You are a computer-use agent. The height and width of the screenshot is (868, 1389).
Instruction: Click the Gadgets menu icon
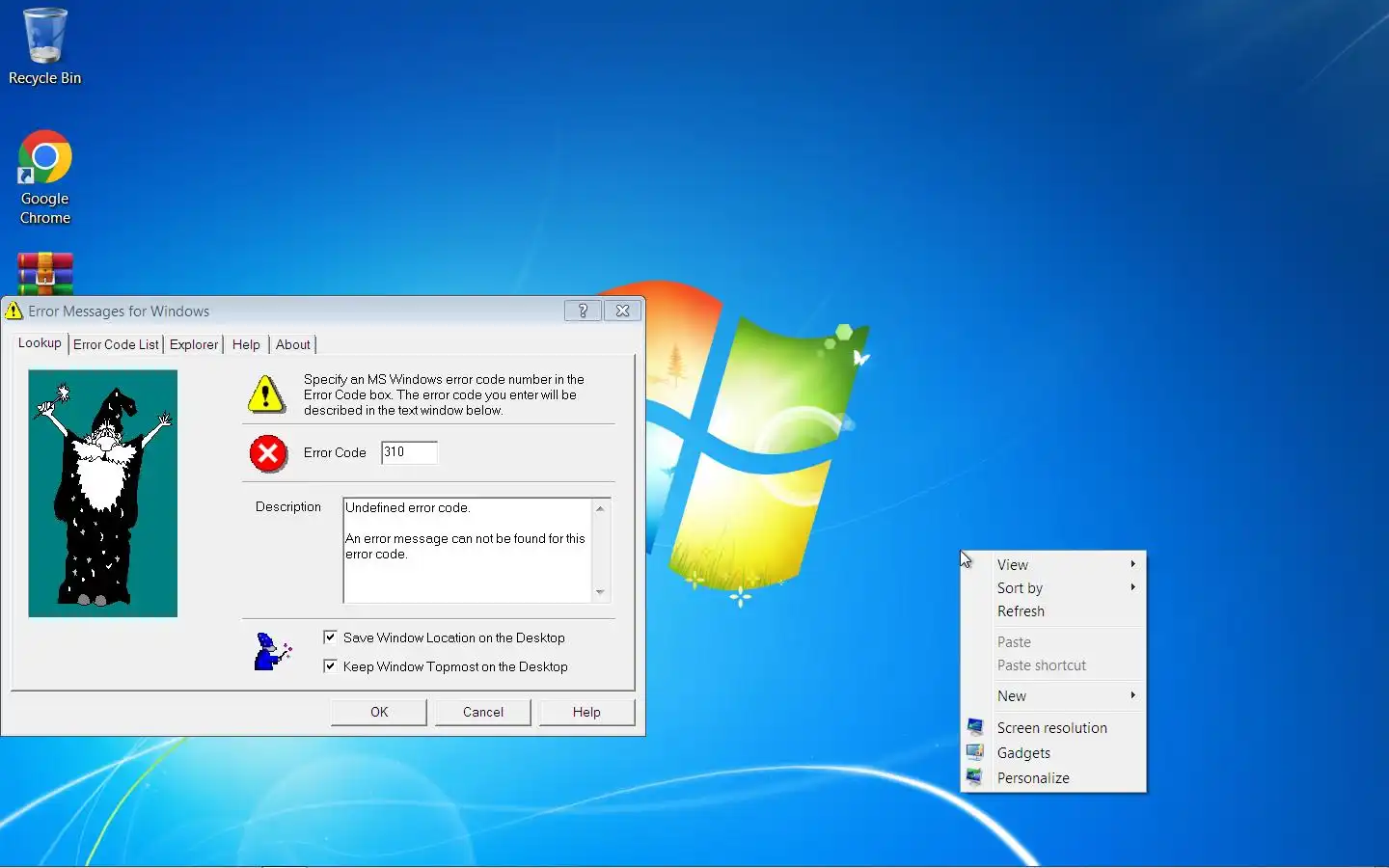coord(975,752)
